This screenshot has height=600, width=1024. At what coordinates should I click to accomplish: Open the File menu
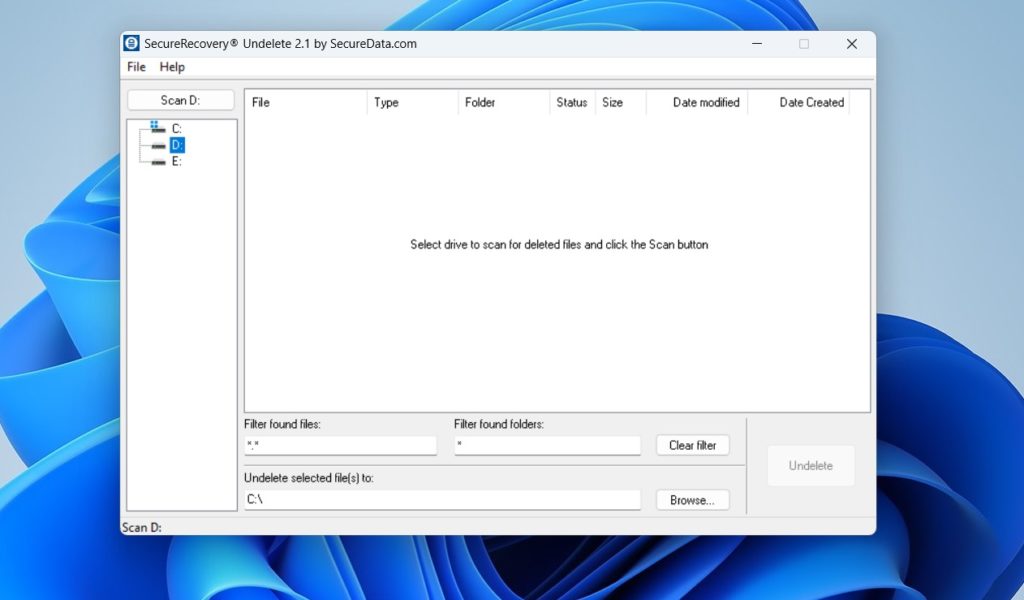tap(136, 67)
